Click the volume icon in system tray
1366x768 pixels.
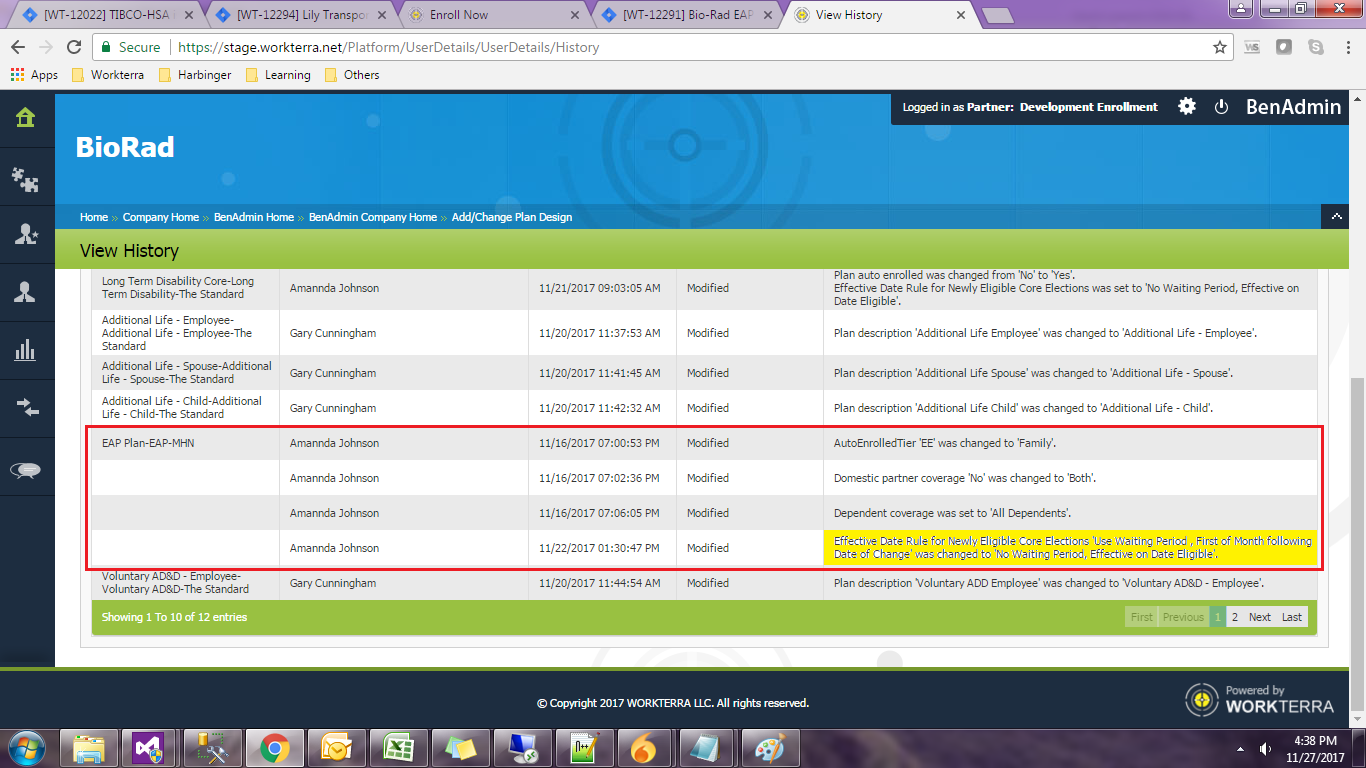pos(1265,748)
